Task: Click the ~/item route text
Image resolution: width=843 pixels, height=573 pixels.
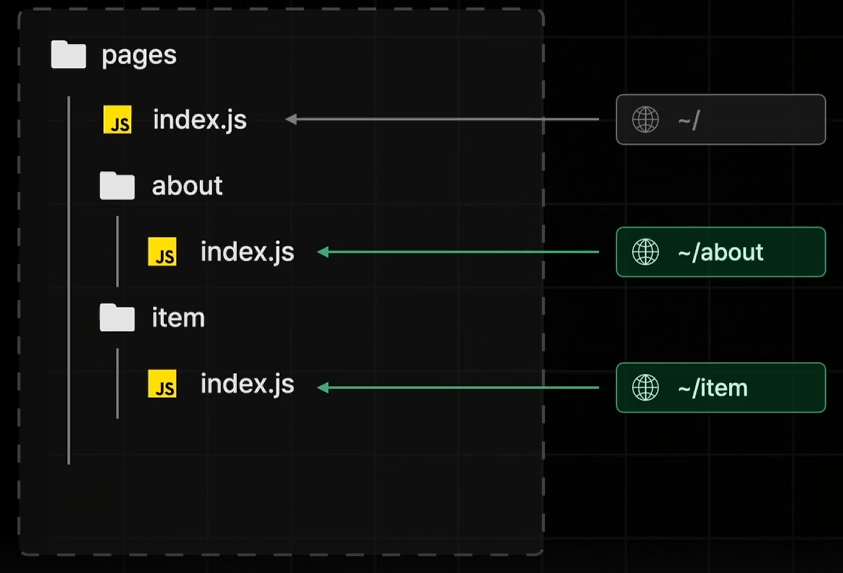Action: point(713,388)
